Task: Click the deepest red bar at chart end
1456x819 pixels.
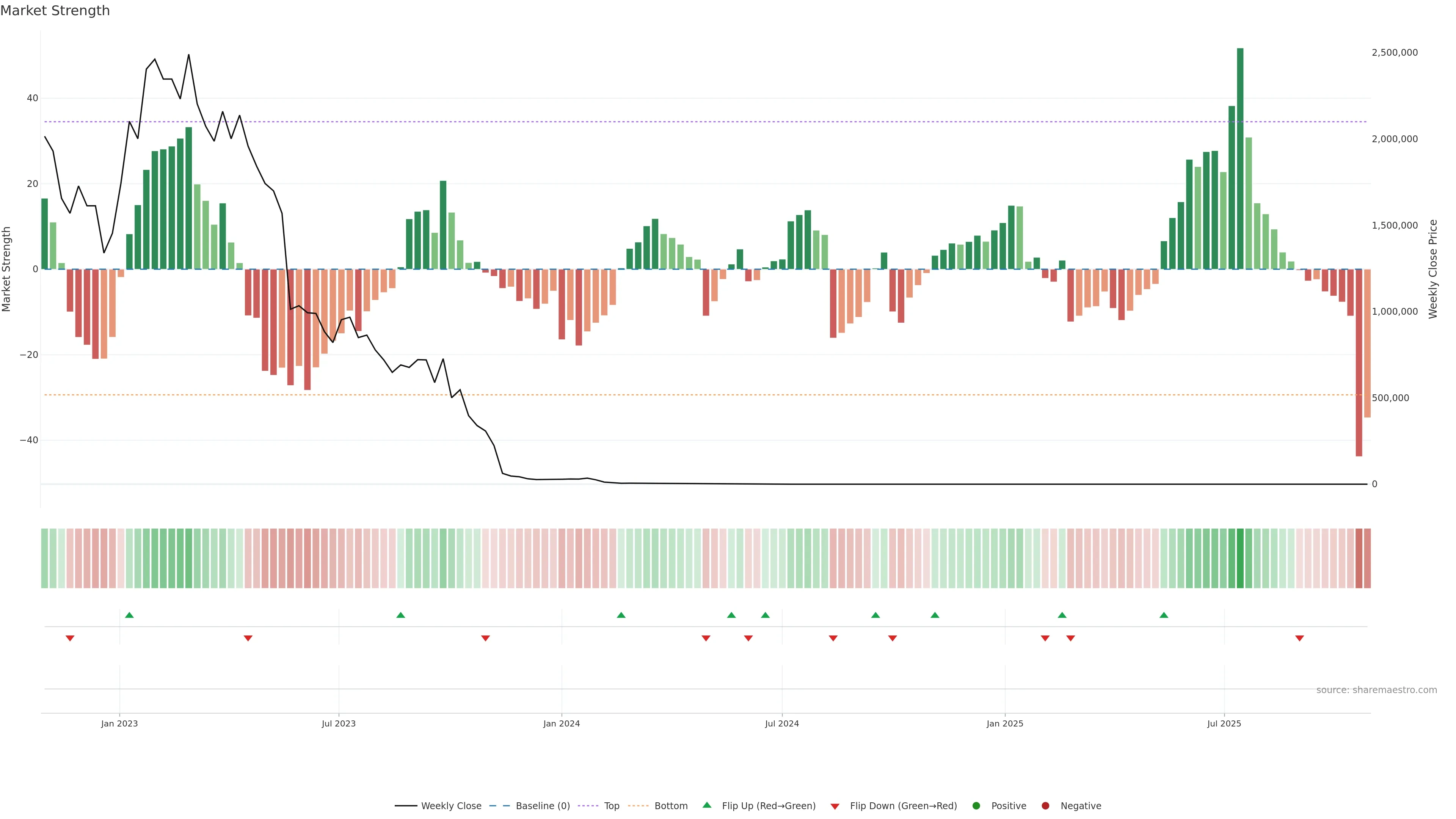Action: pos(1359,362)
